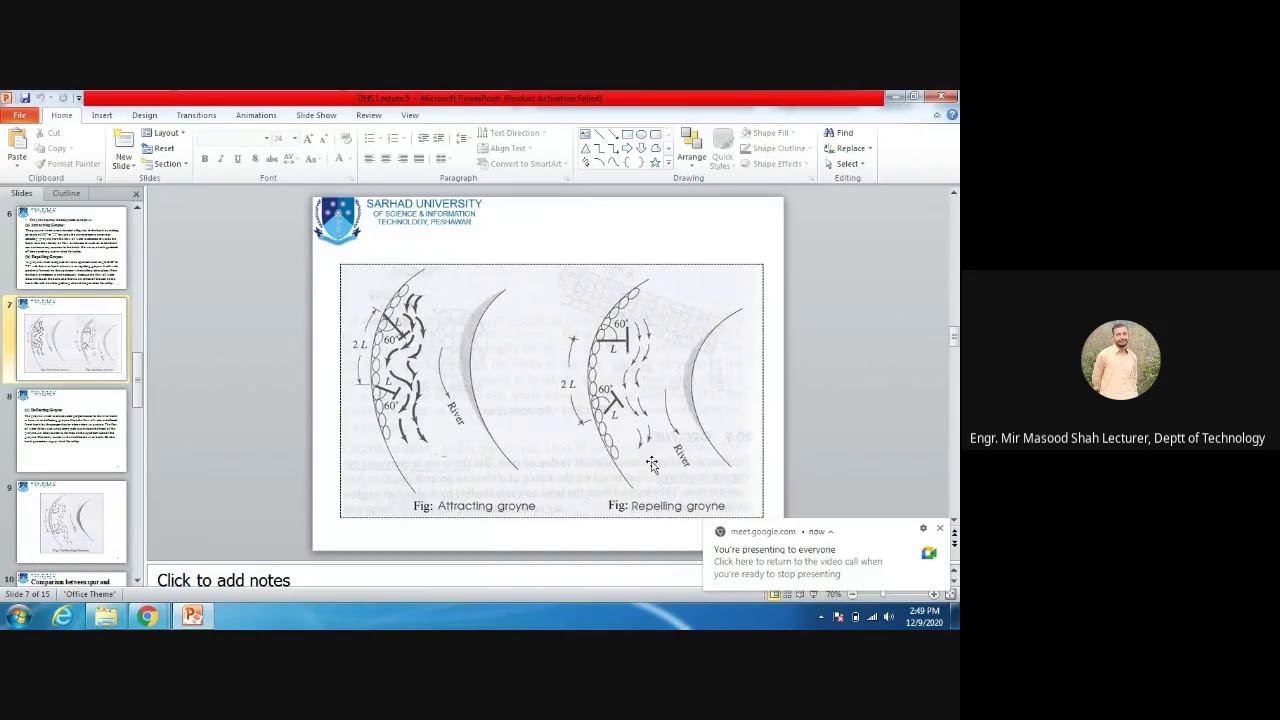Click Clear All Formatting icon
1280x720 pixels.
click(x=346, y=138)
